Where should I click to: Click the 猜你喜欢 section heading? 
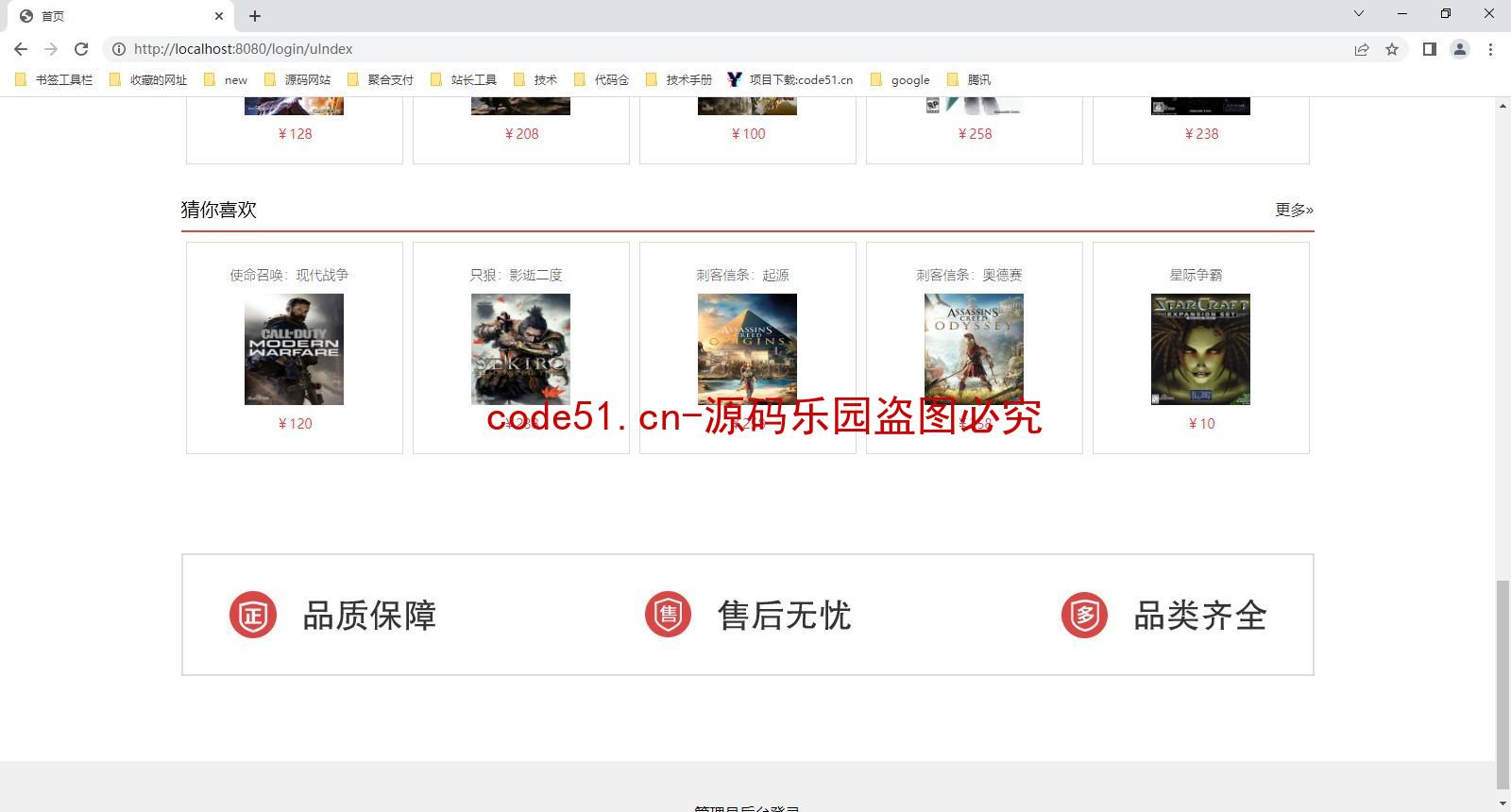219,210
